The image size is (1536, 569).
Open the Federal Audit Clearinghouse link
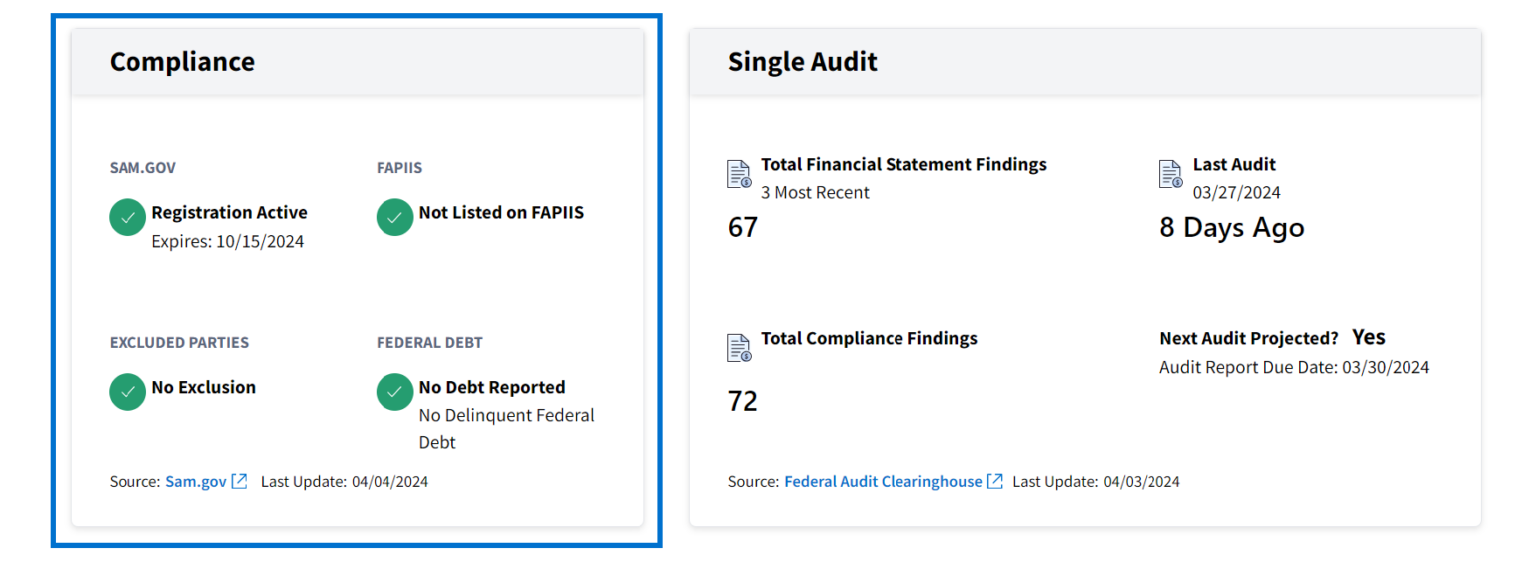tap(883, 482)
